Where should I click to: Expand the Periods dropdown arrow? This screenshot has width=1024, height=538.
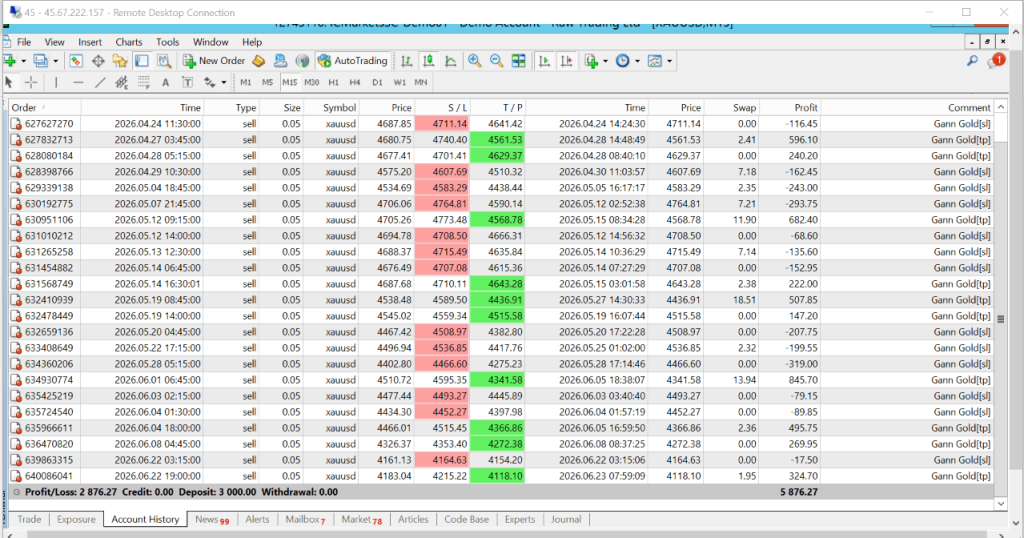click(637, 61)
